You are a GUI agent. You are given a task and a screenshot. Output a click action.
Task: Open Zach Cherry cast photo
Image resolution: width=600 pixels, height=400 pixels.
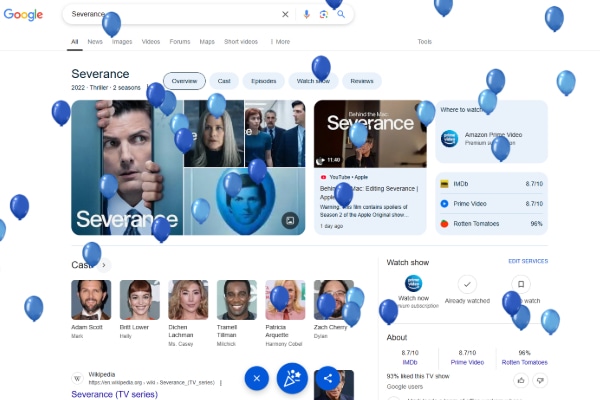tap(334, 300)
